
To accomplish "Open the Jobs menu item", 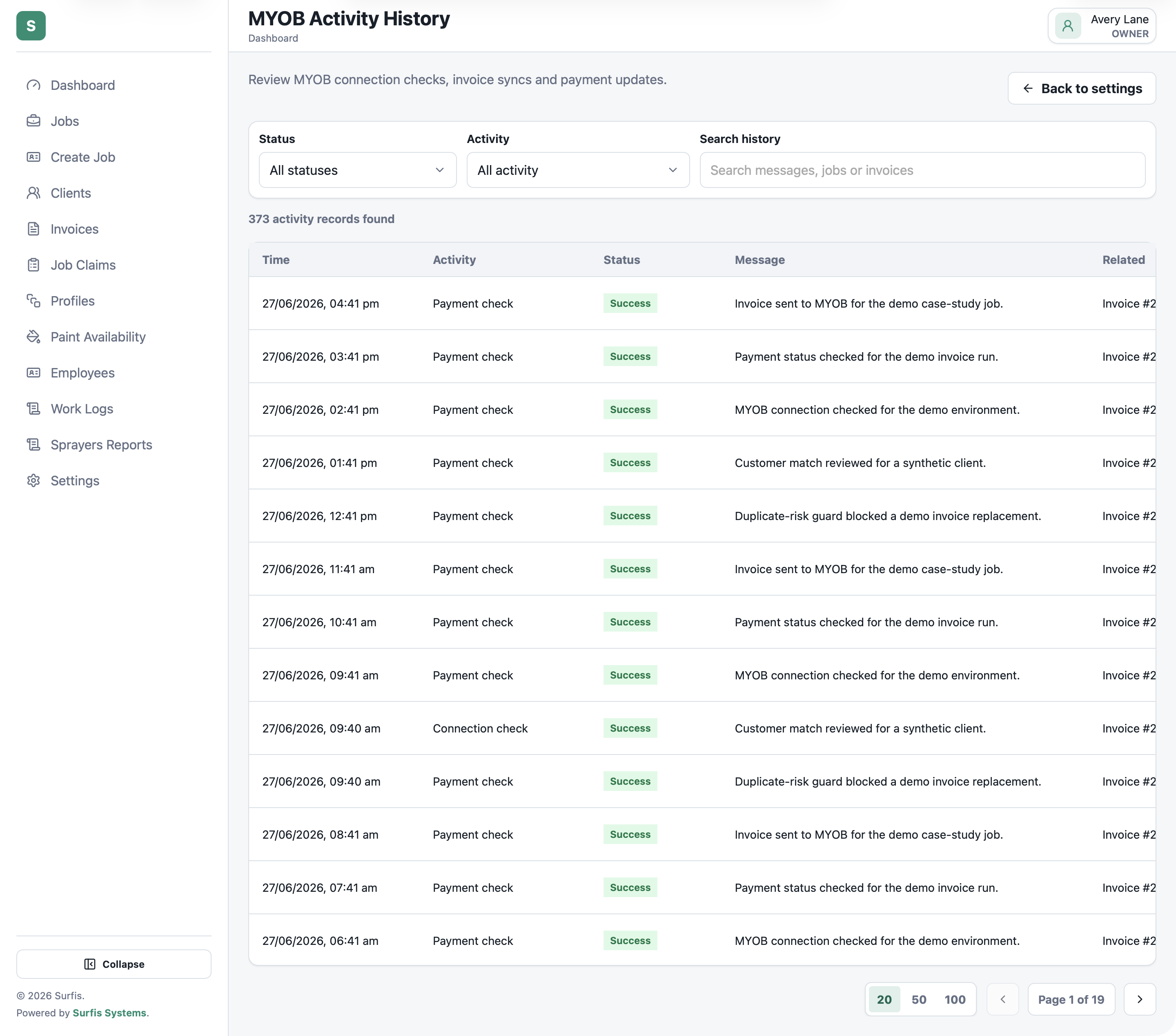I will click(114, 121).
